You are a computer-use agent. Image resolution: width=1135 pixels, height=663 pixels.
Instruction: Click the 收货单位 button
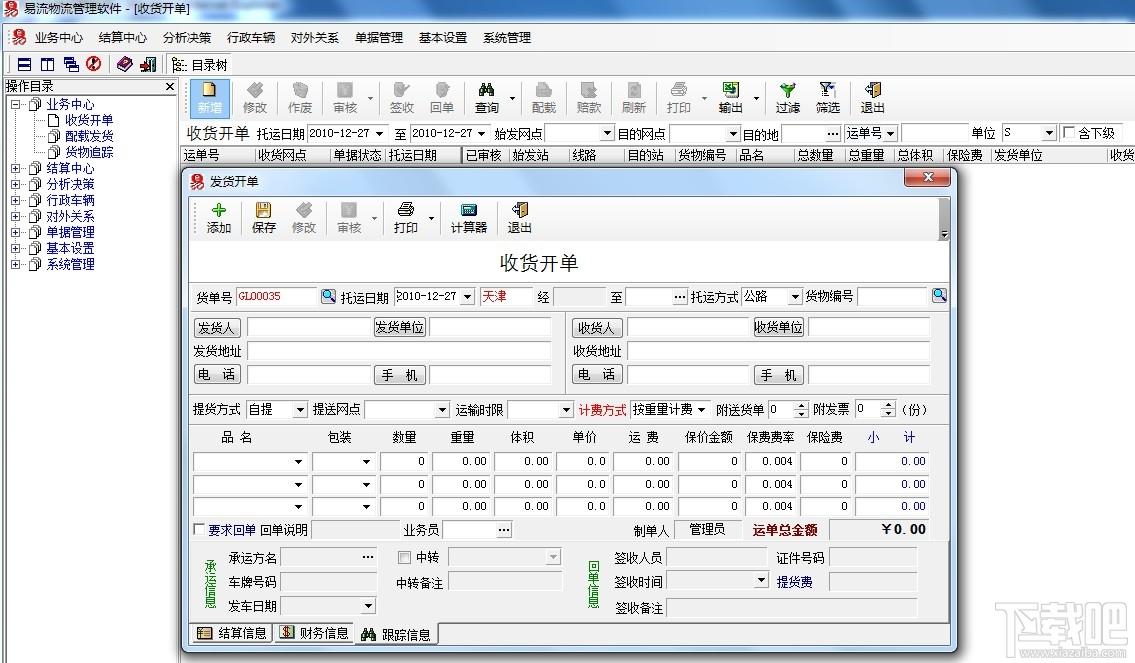pyautogui.click(x=779, y=327)
